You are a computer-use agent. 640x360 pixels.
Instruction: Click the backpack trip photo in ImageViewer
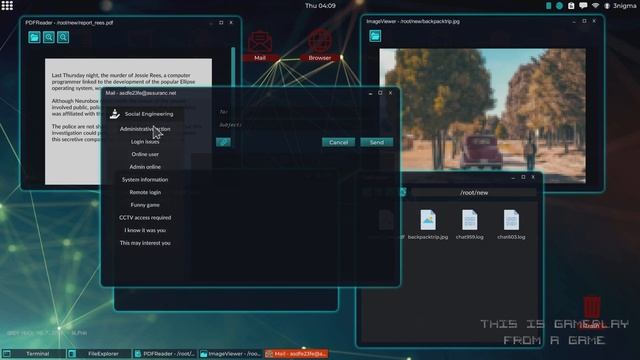(482, 116)
